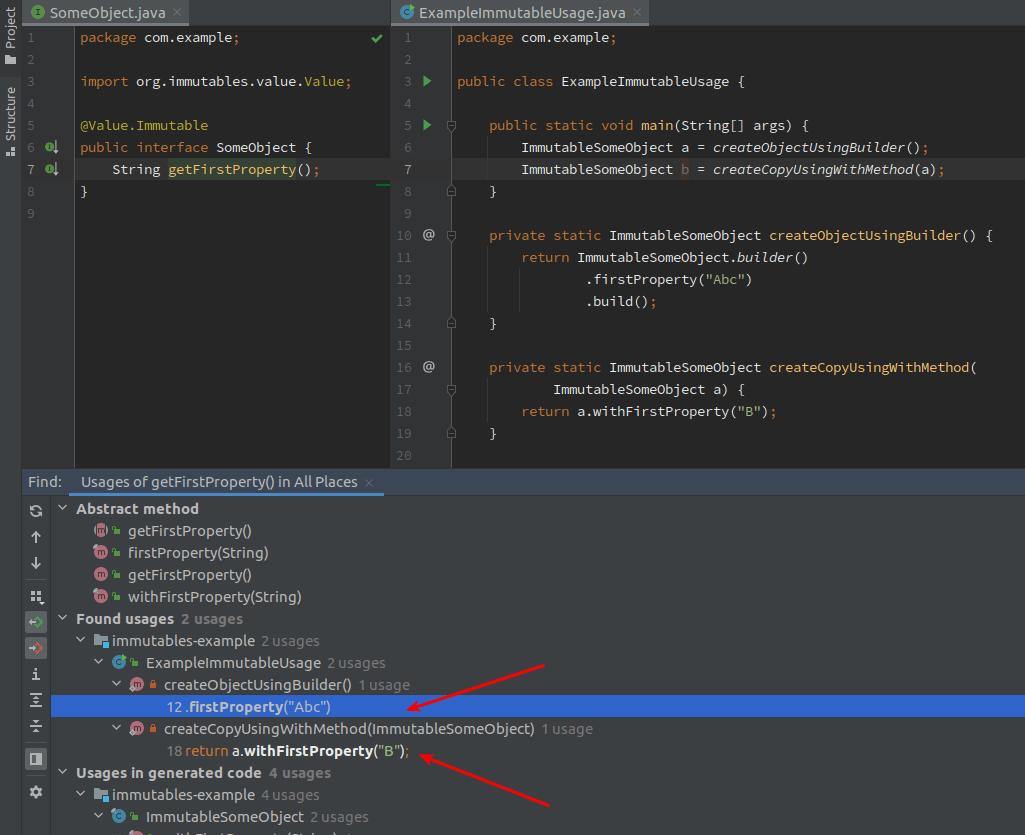Screen dimensions: 1025x835
Task: Rerun the find usages search
Action: (35, 510)
